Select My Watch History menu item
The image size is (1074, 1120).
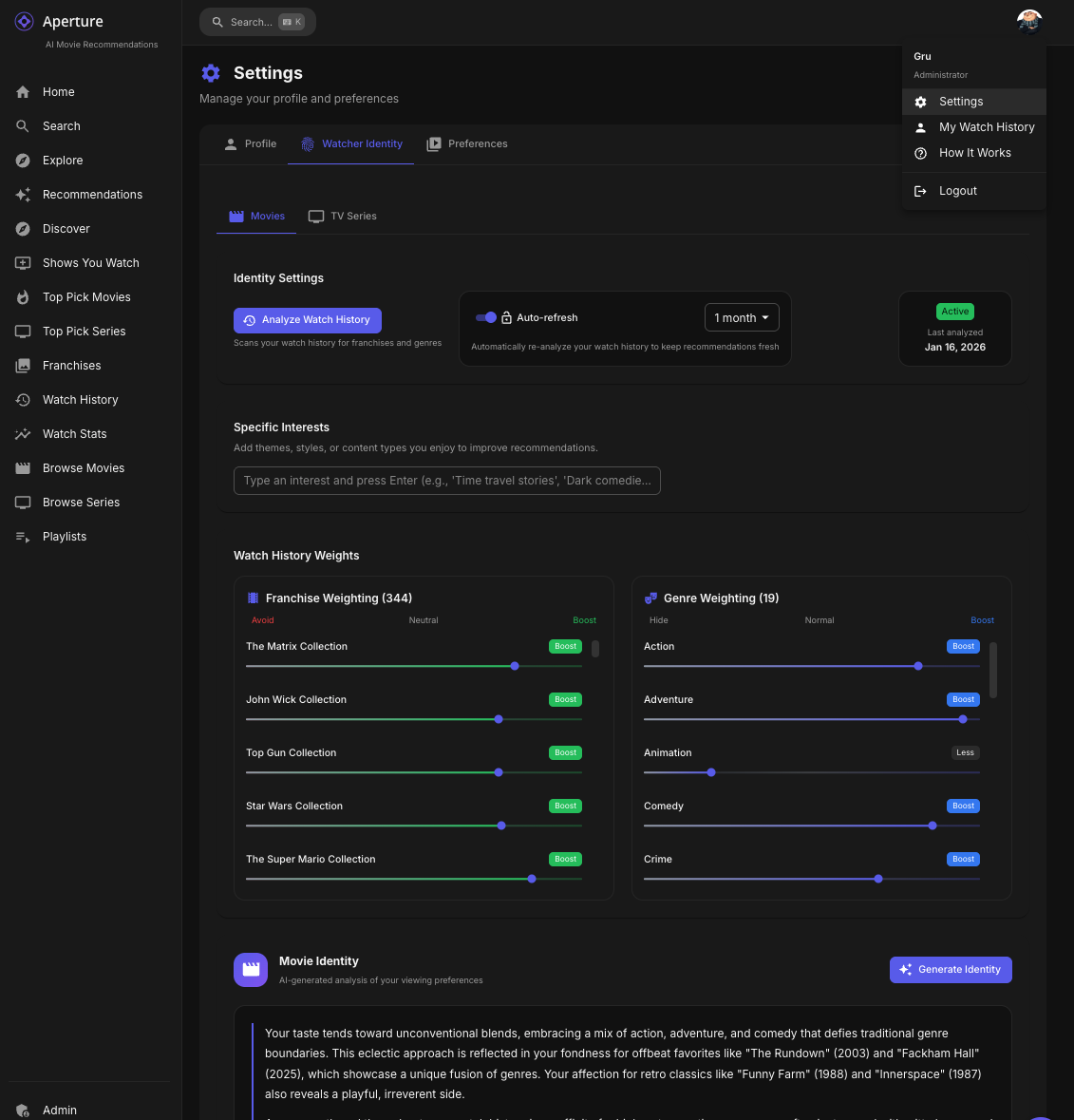(986, 127)
